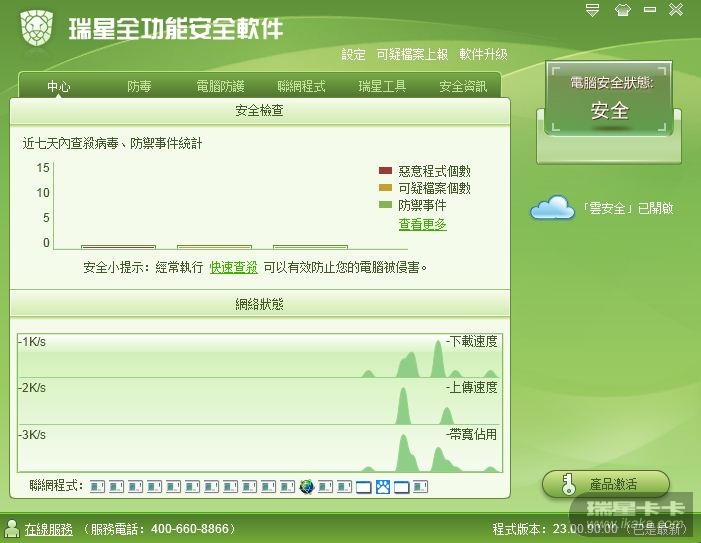The height and width of the screenshot is (543, 701).
Task: Switch to the 防毒 tab
Action: [x=139, y=86]
